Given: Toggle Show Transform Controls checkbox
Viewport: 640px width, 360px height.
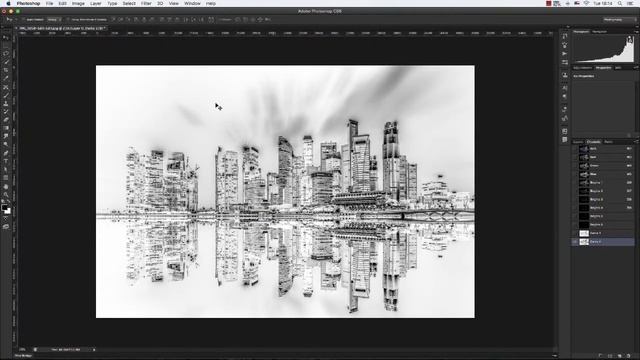Looking at the screenshot, I should 68,19.
